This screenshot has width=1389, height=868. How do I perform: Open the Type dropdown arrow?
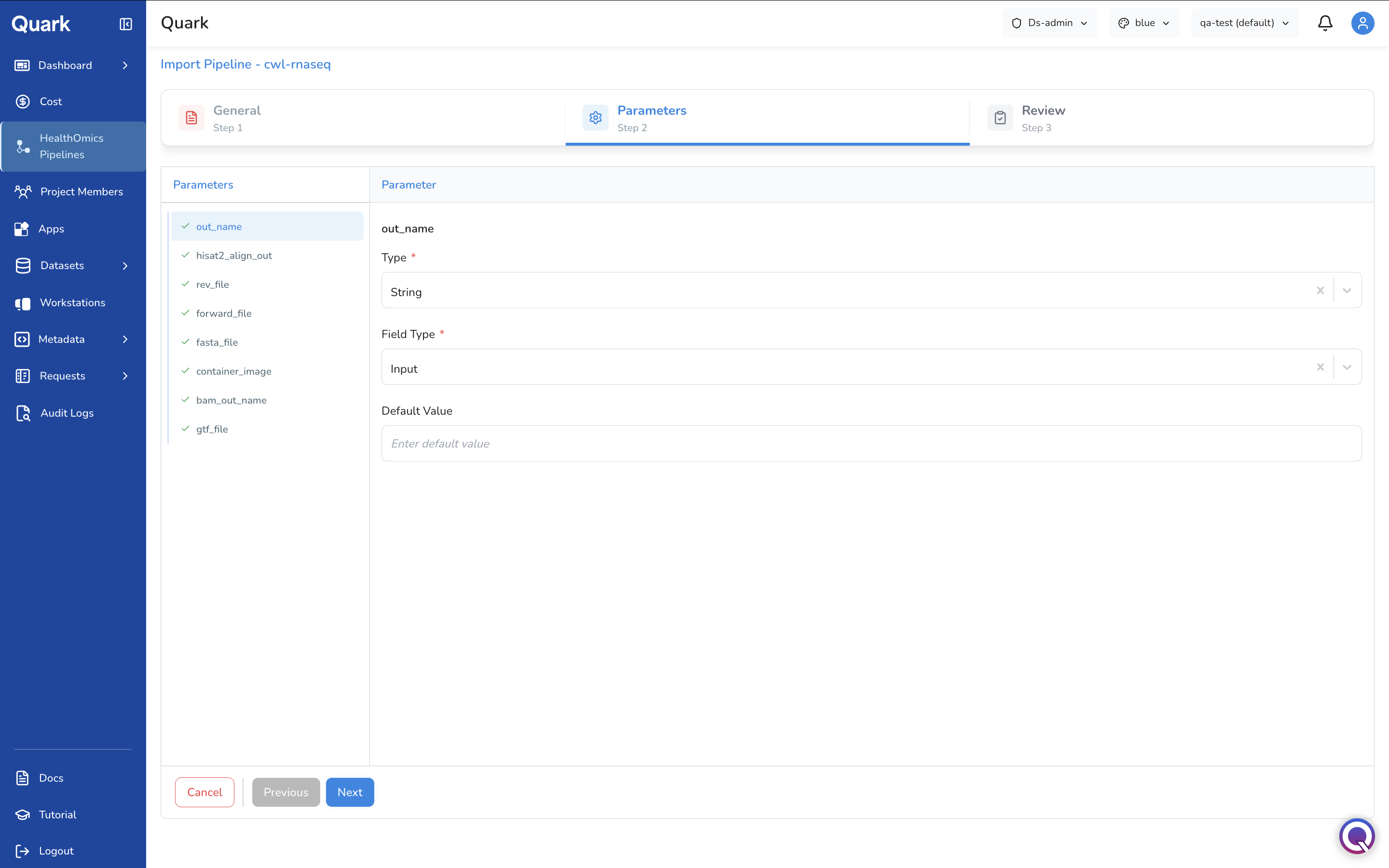point(1347,290)
